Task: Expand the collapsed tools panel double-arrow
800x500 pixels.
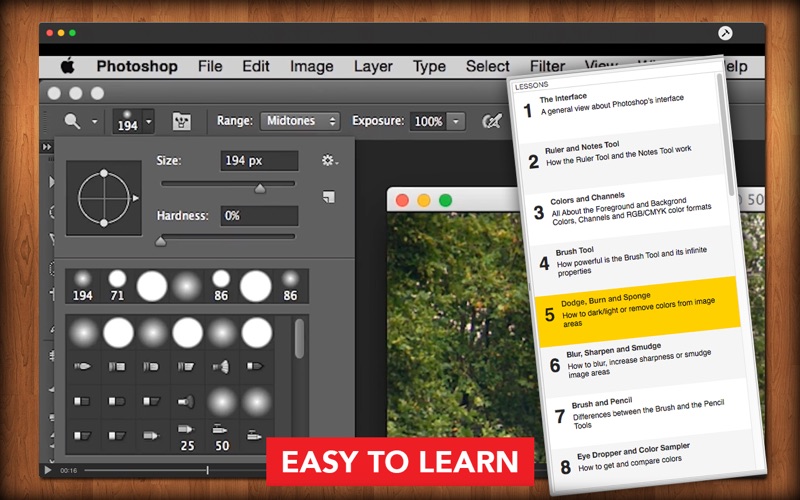Action: tap(46, 147)
